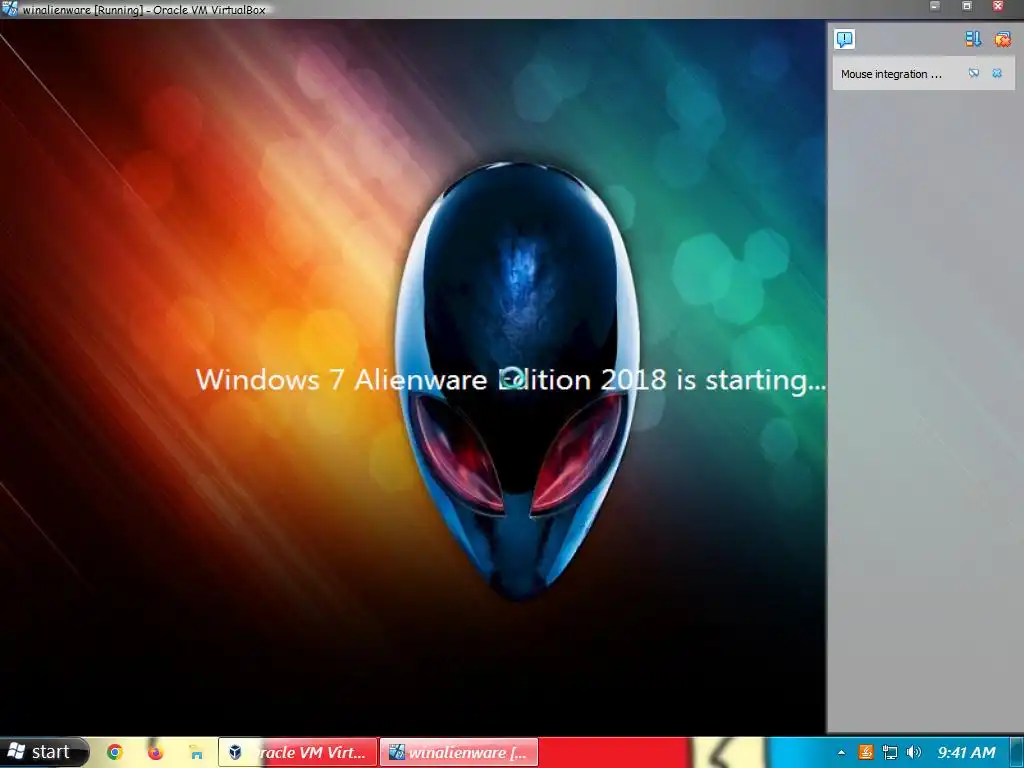Open file explorer quick launch icon

coord(195,753)
